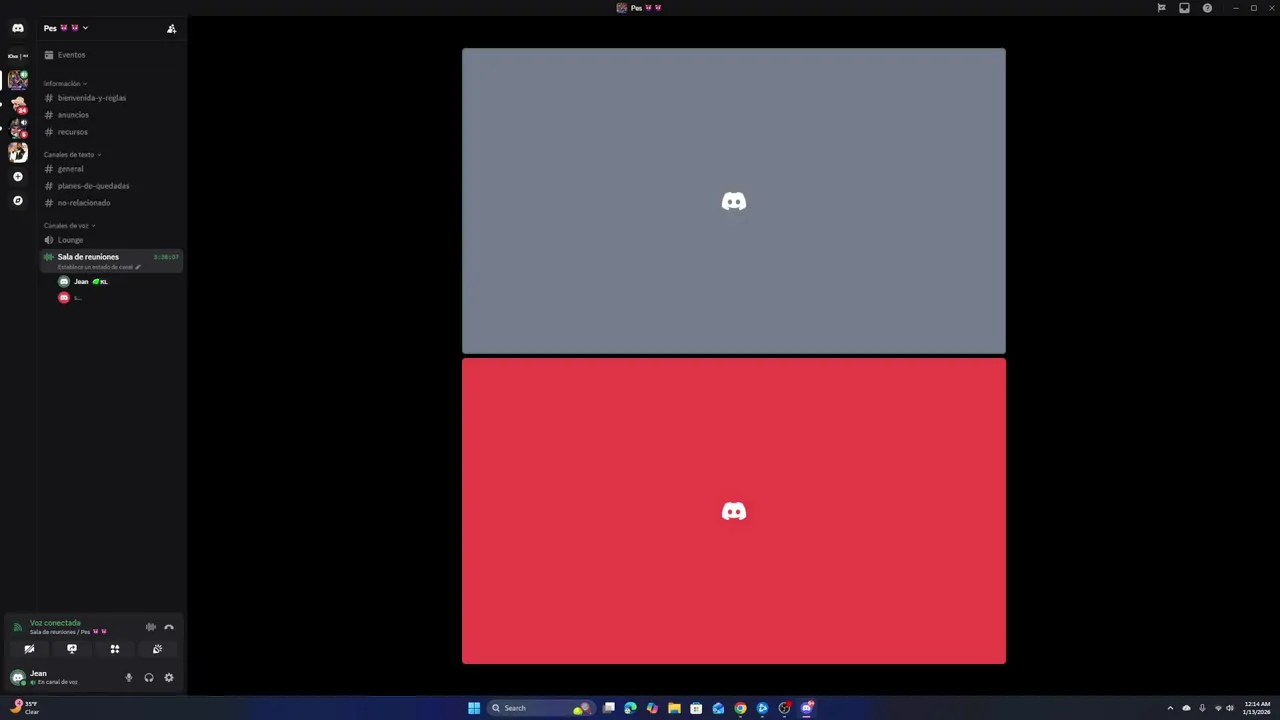Toggle camera on in voice panel

click(x=29, y=649)
